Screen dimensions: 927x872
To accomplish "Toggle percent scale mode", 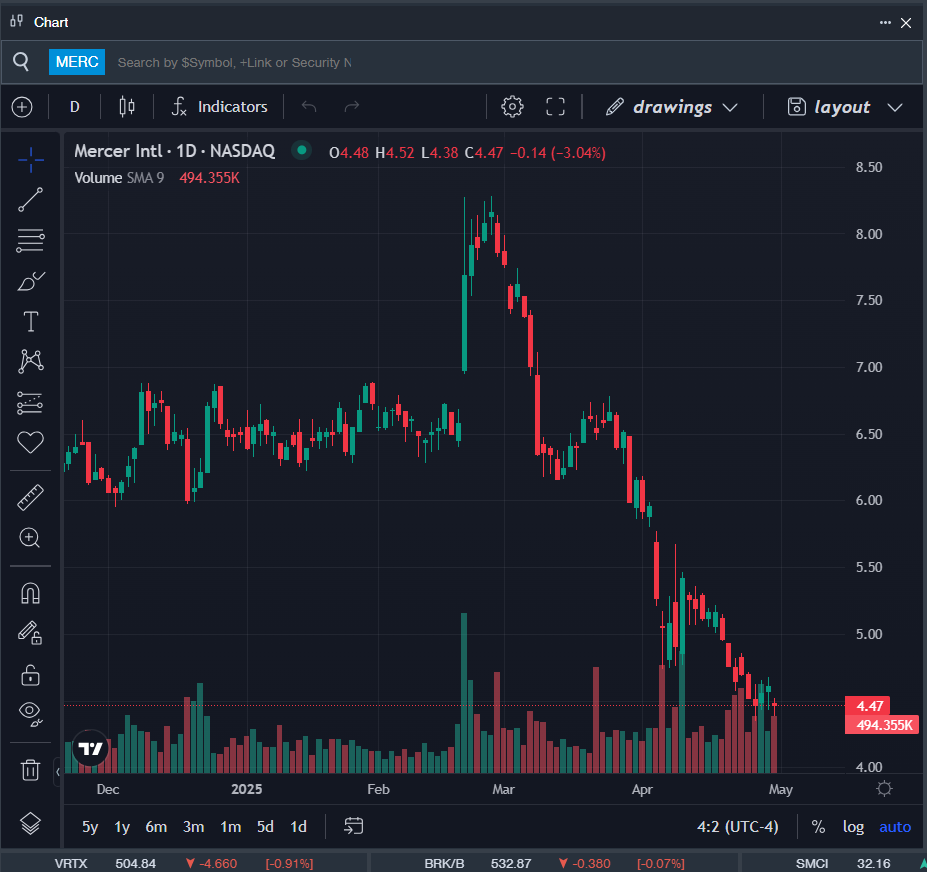I will pos(818,826).
